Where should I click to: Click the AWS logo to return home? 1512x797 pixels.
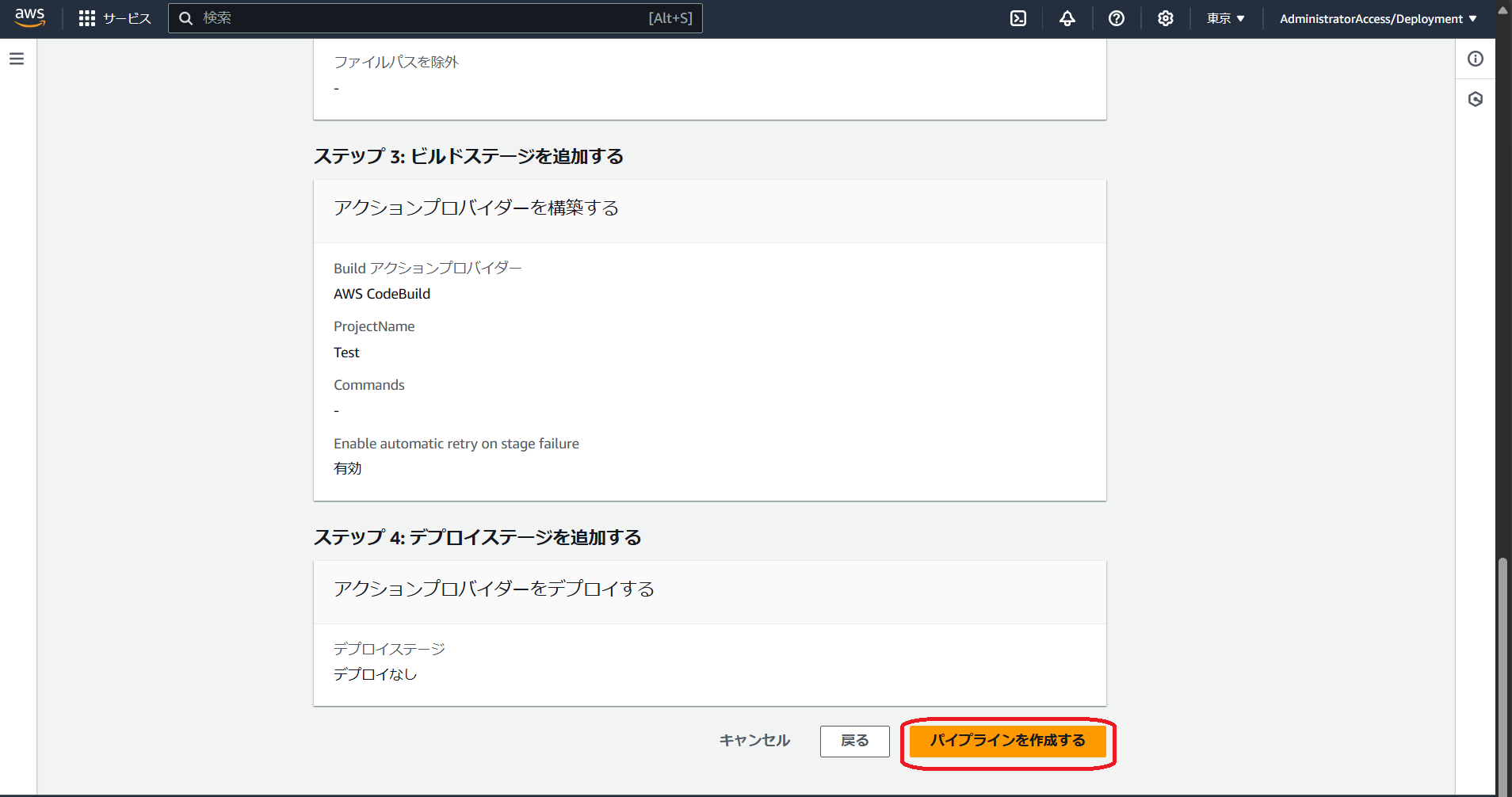tap(29, 18)
